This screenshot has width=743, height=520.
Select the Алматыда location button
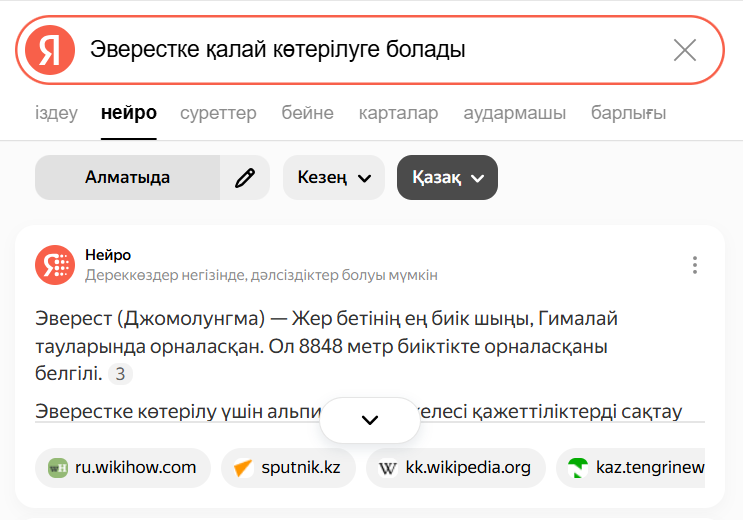pyautogui.click(x=127, y=178)
